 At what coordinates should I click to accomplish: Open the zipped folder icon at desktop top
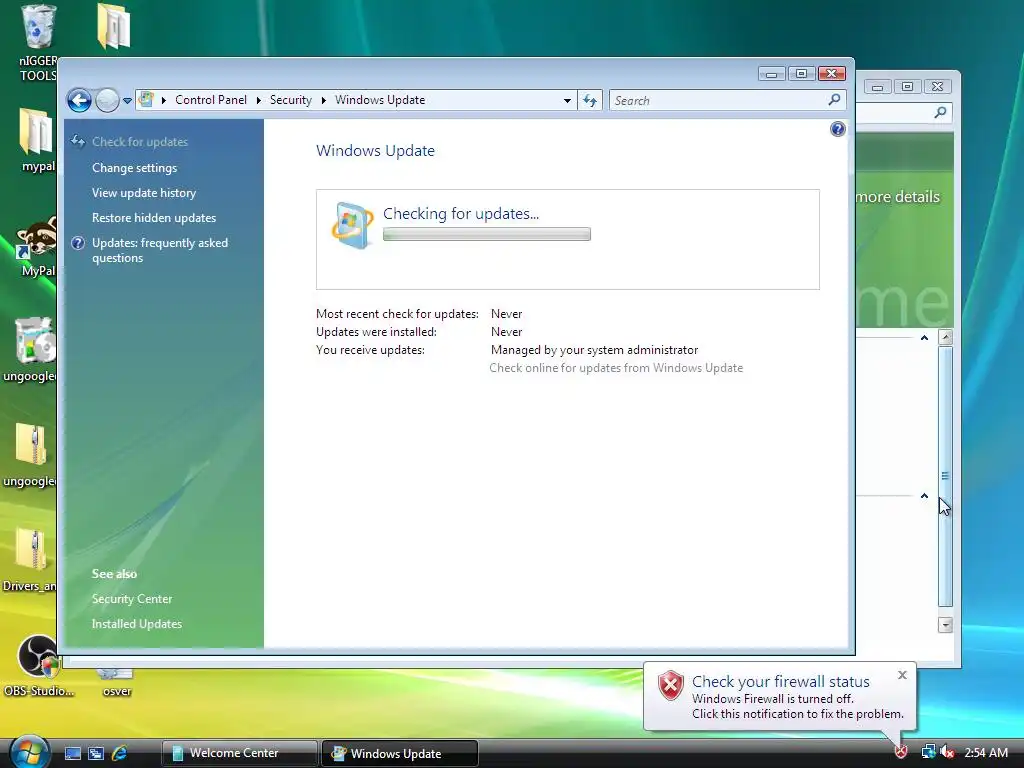tap(114, 26)
